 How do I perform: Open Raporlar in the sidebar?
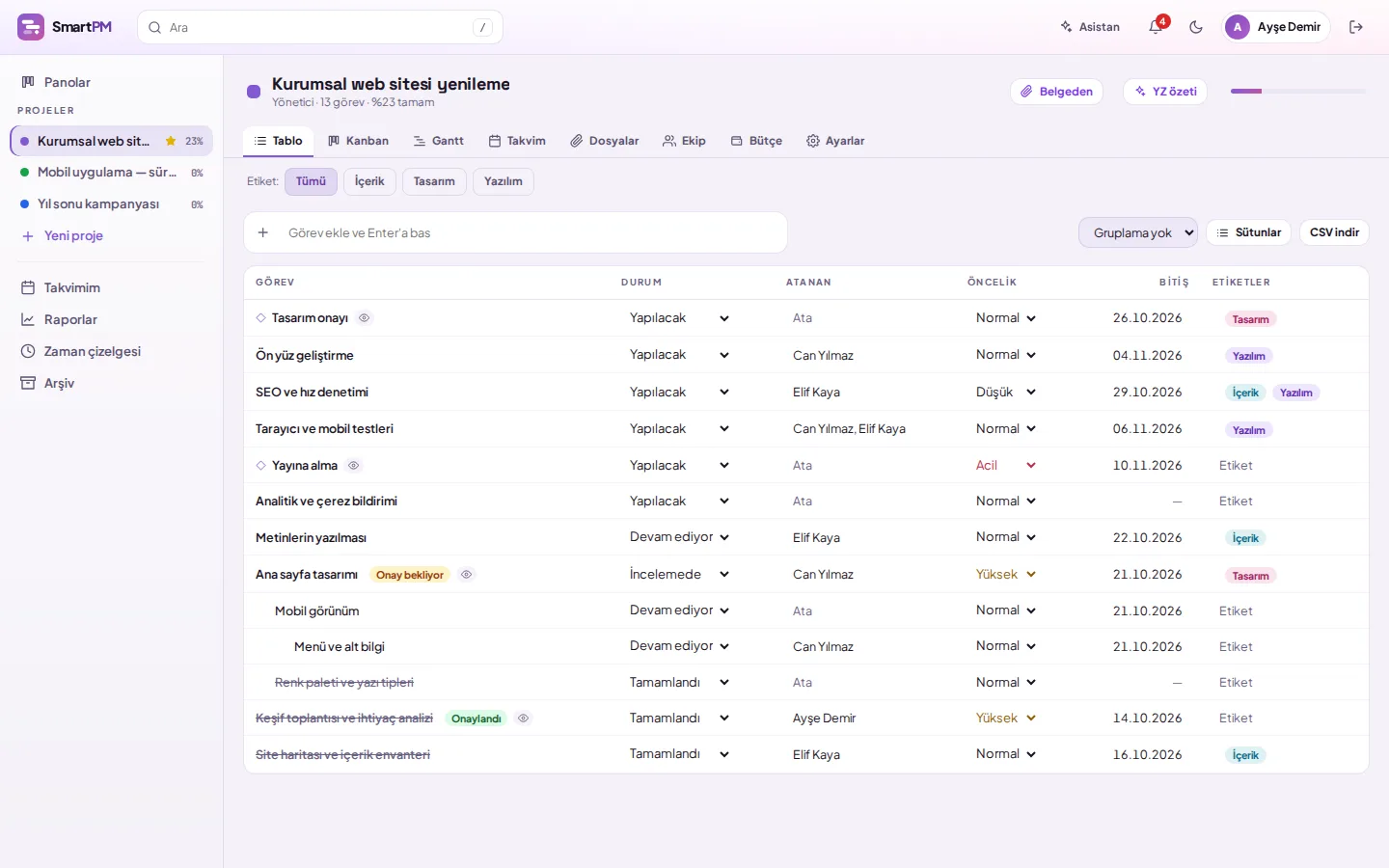(111, 319)
